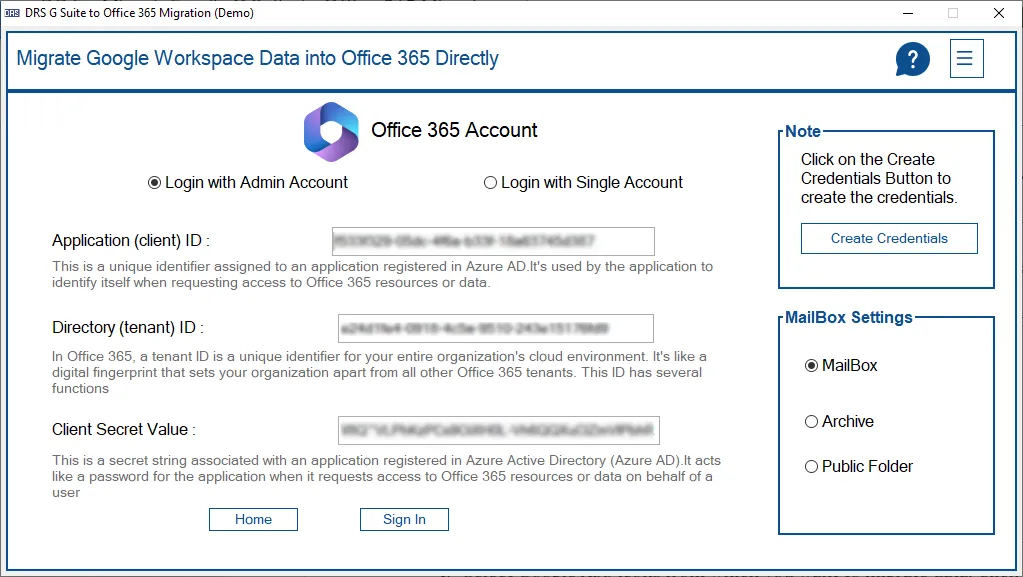Open the hamburger menu icon

[966, 59]
